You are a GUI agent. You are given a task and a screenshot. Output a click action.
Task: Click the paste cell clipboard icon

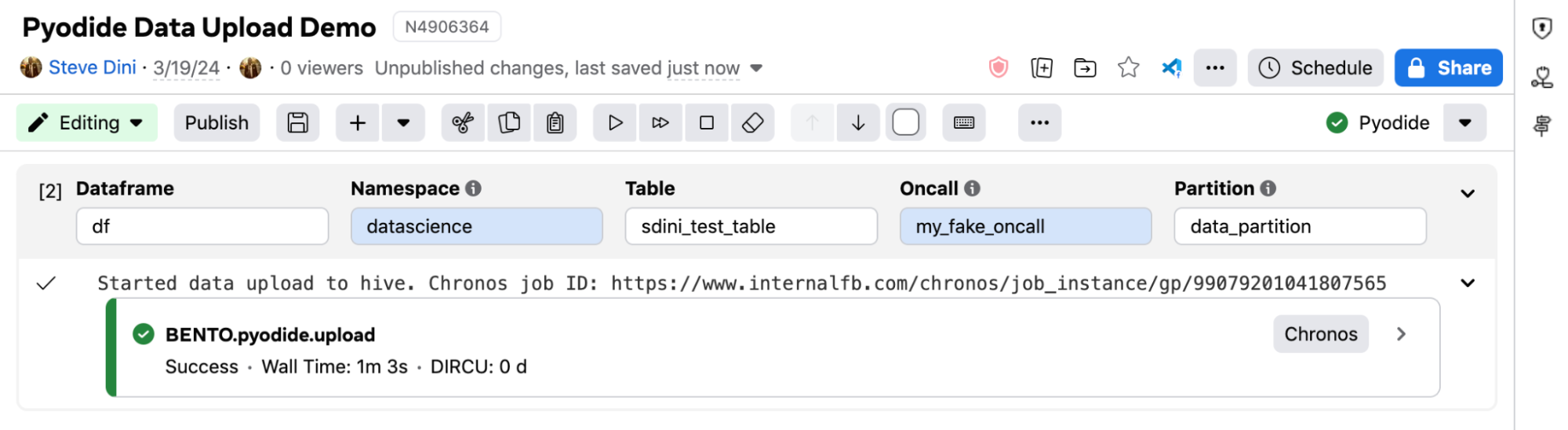point(555,123)
